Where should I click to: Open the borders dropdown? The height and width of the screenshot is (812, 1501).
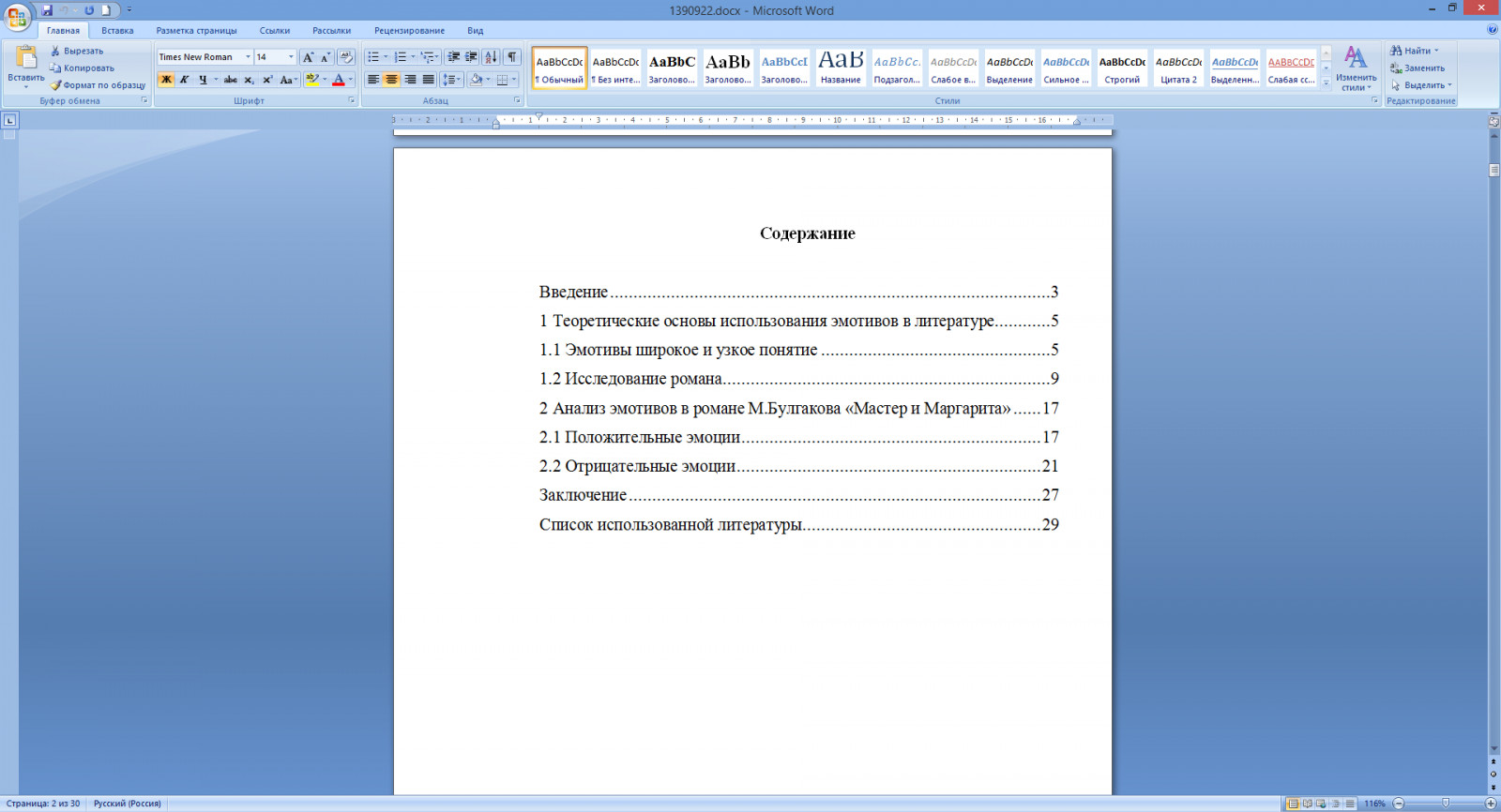[514, 80]
